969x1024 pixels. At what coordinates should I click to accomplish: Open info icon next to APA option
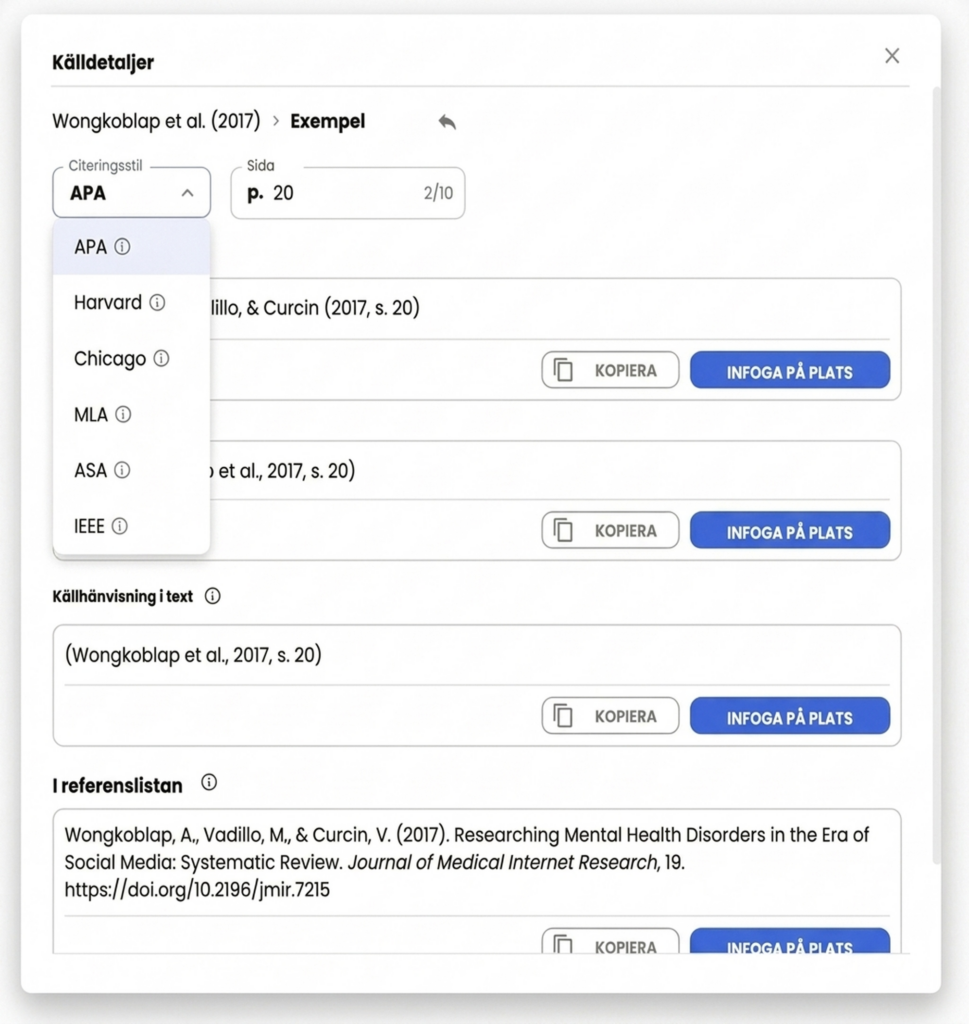coord(122,247)
